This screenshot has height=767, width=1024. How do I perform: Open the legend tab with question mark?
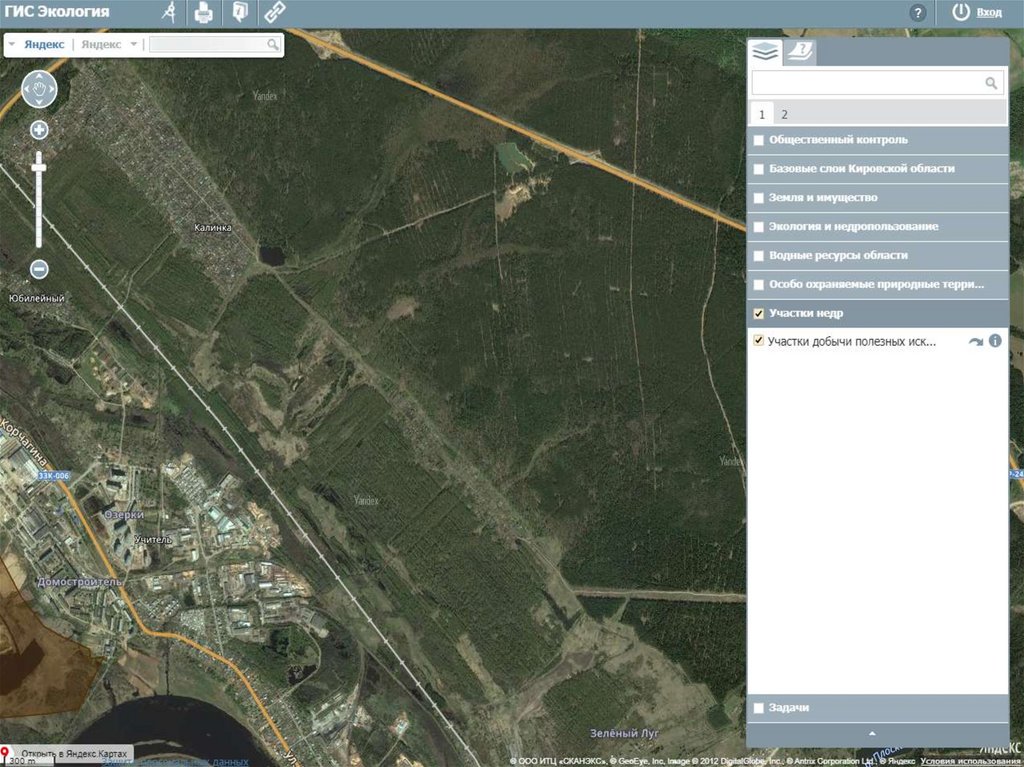click(799, 53)
